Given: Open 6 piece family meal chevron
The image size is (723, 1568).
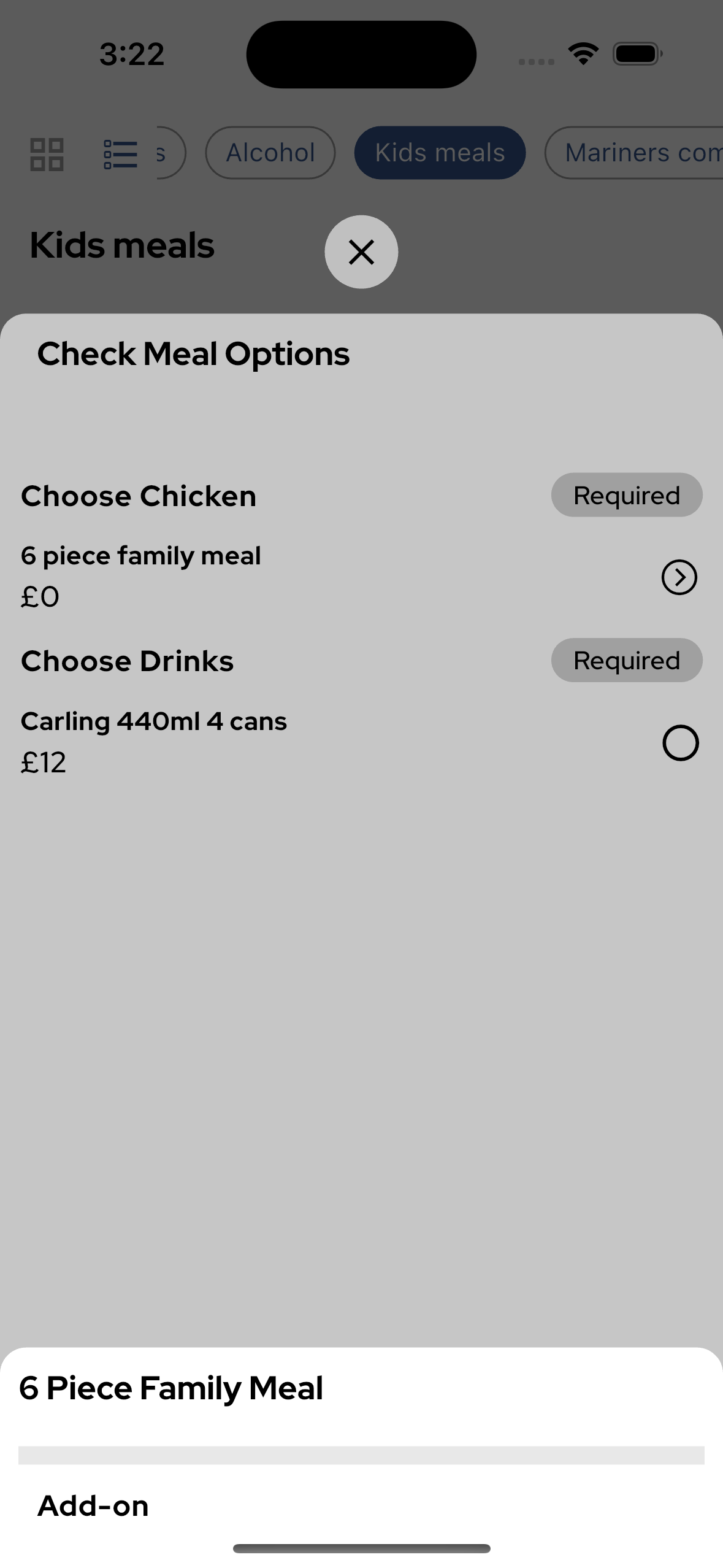Looking at the screenshot, I should click(679, 577).
